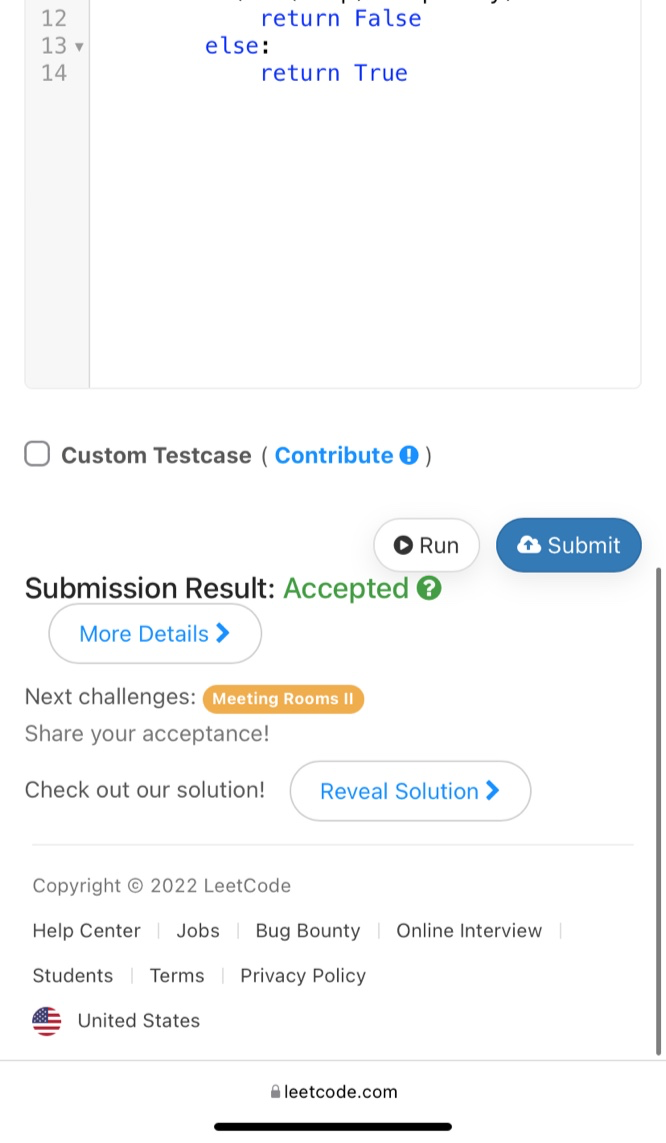
Task: Open the Bug Bounty footer link
Action: tap(308, 930)
